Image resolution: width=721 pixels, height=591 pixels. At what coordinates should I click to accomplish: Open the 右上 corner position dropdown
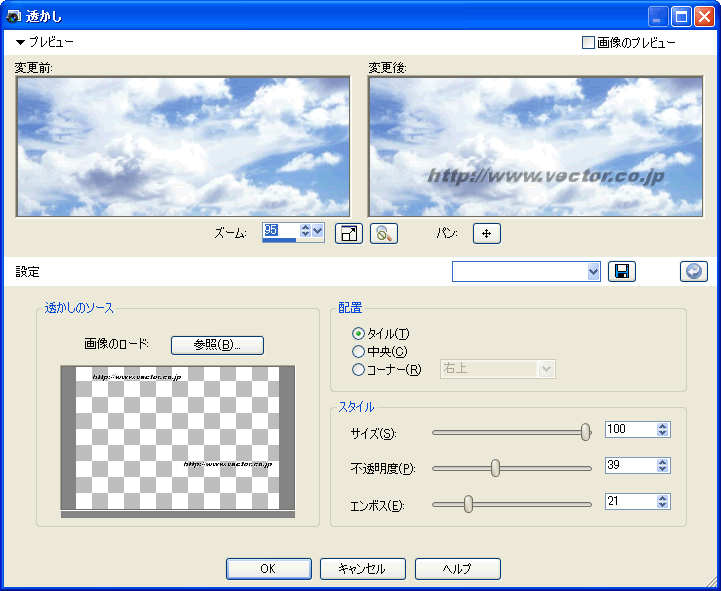pyautogui.click(x=546, y=369)
